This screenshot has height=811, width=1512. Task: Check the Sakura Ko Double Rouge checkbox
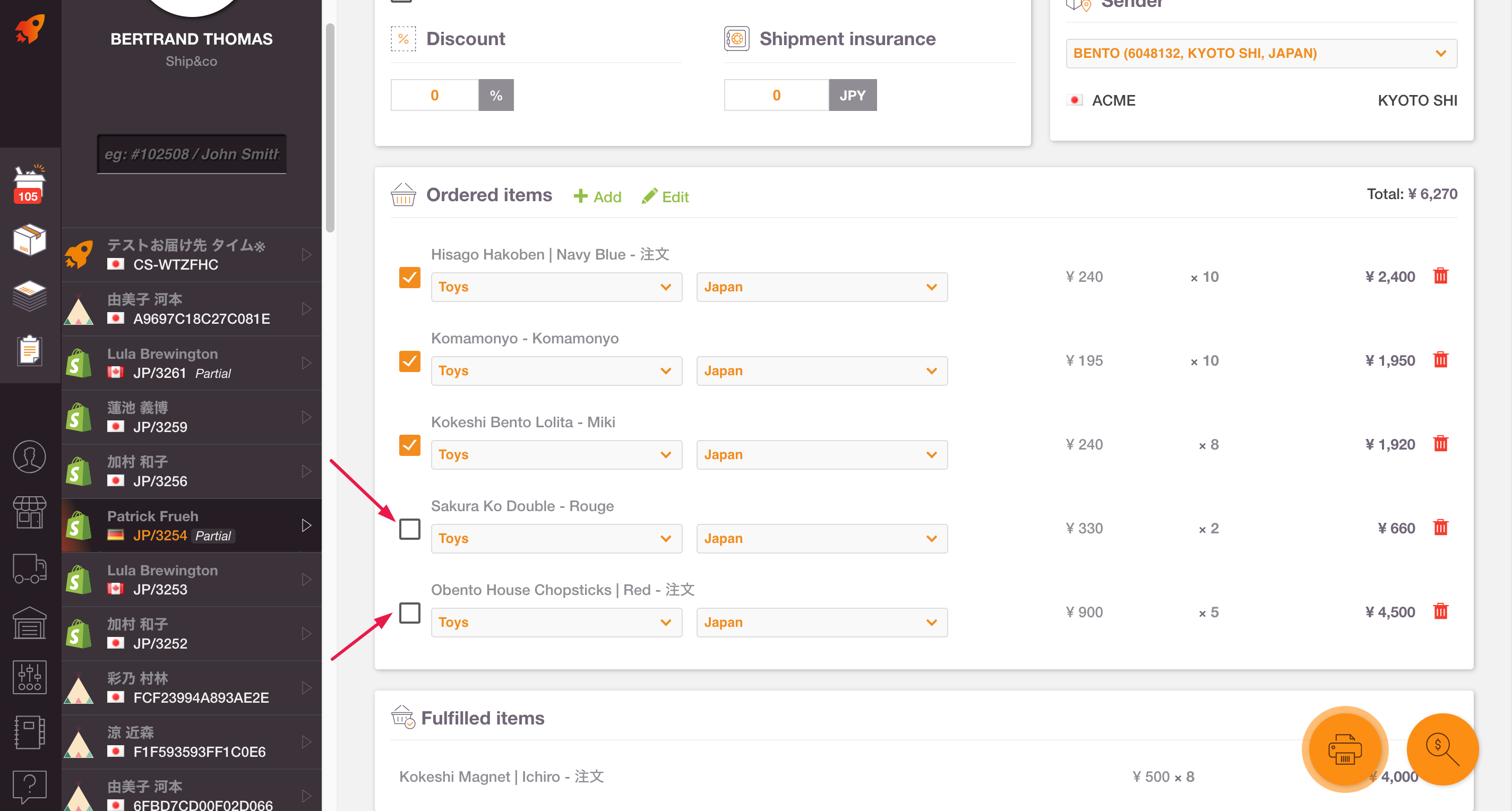[x=410, y=529]
